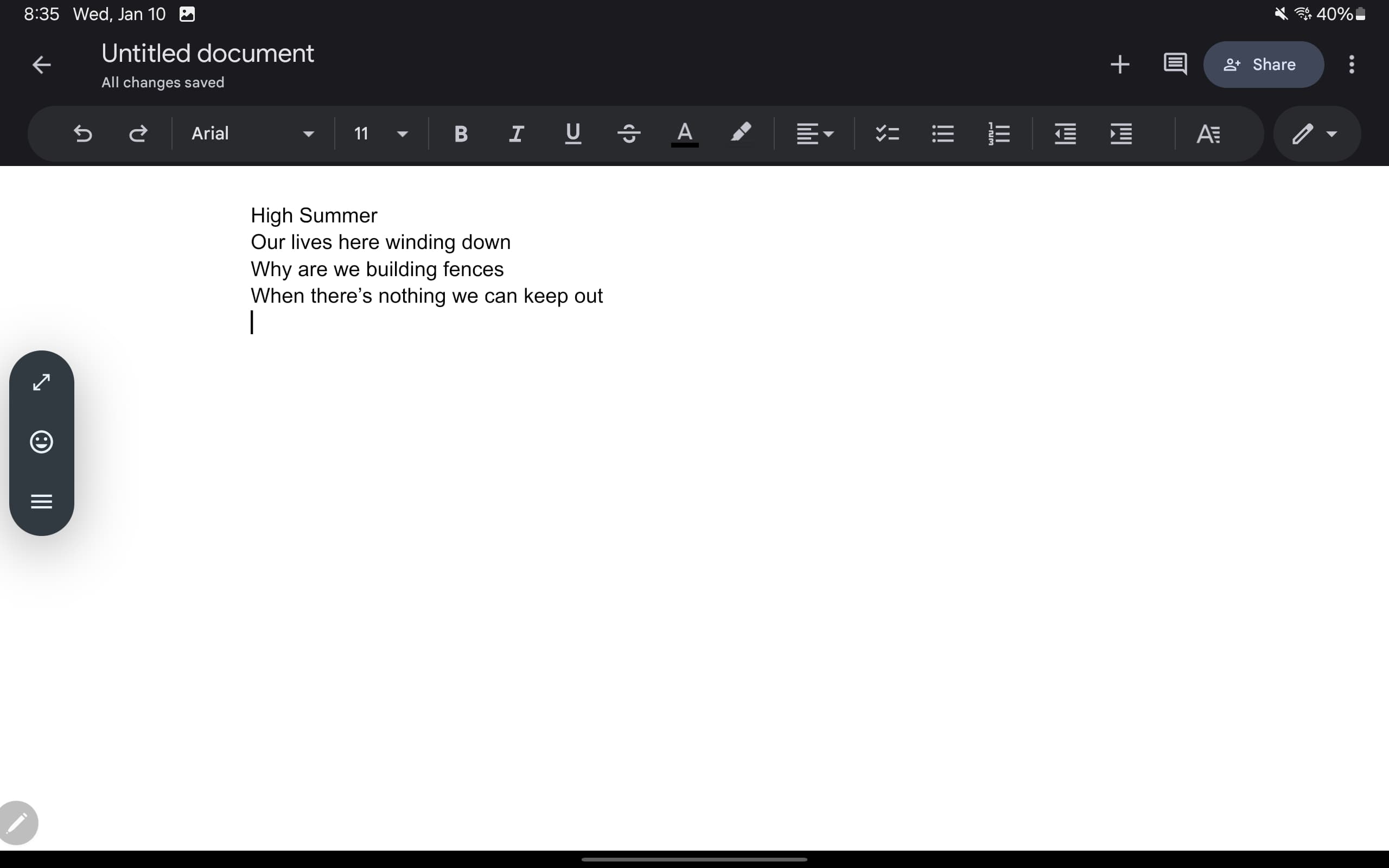Screen dimensions: 1389x868
Task: Open the comments panel
Action: (1175, 65)
